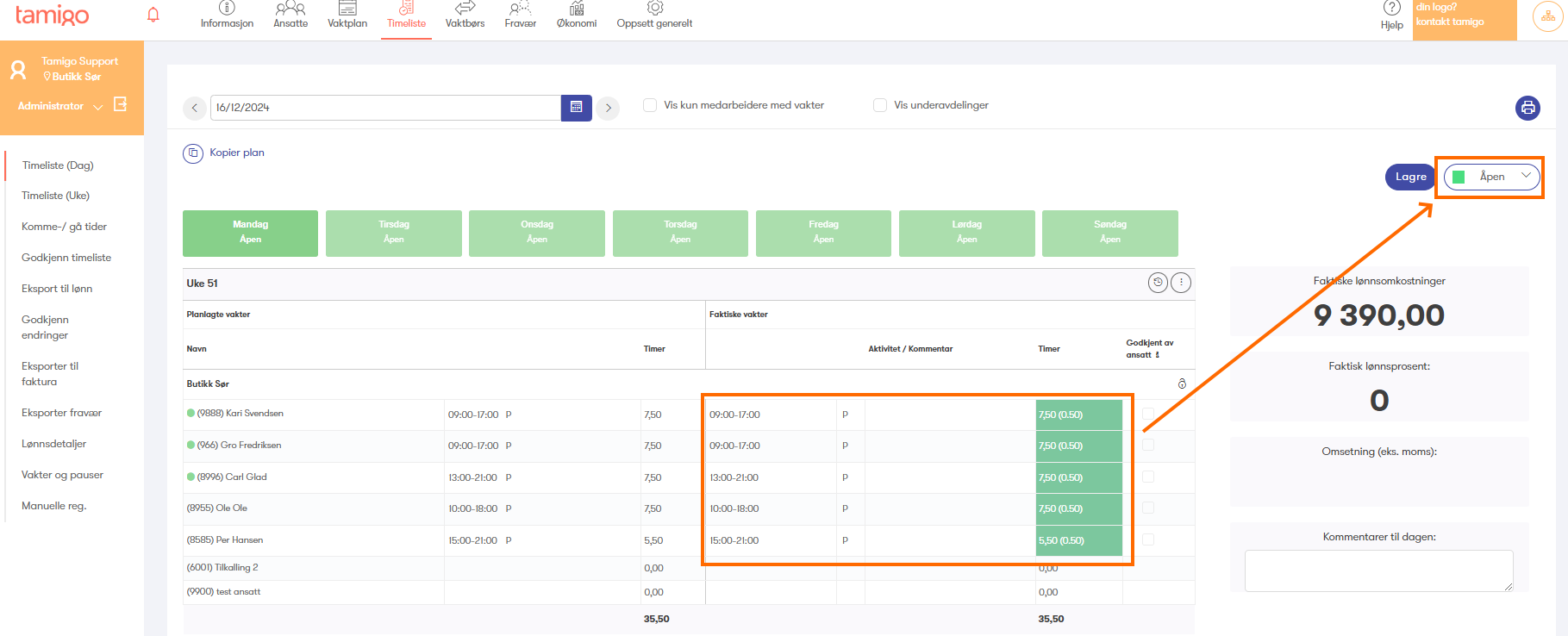Click the tamigo logo

(52, 16)
